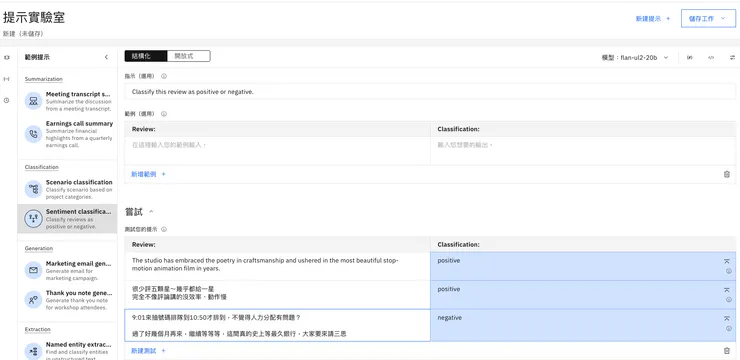Select 'Thank you note gene...' sample prompt title
Viewport: 740px width, 360px height.
[79, 293]
